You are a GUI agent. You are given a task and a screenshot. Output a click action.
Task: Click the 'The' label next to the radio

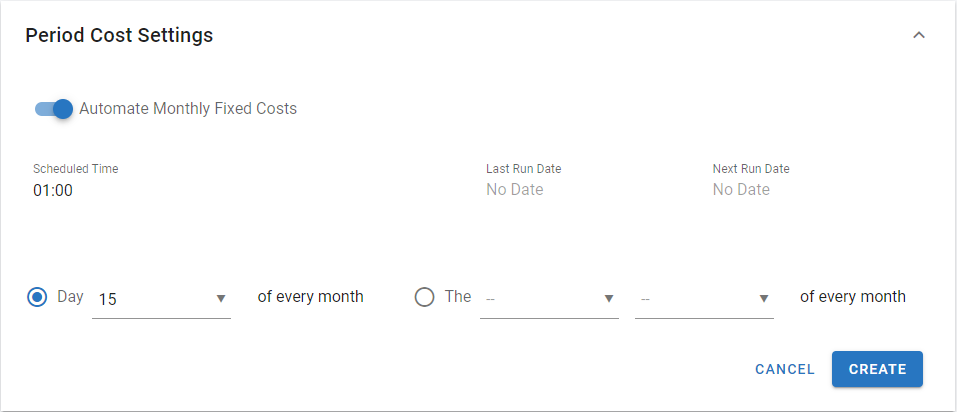pos(458,297)
